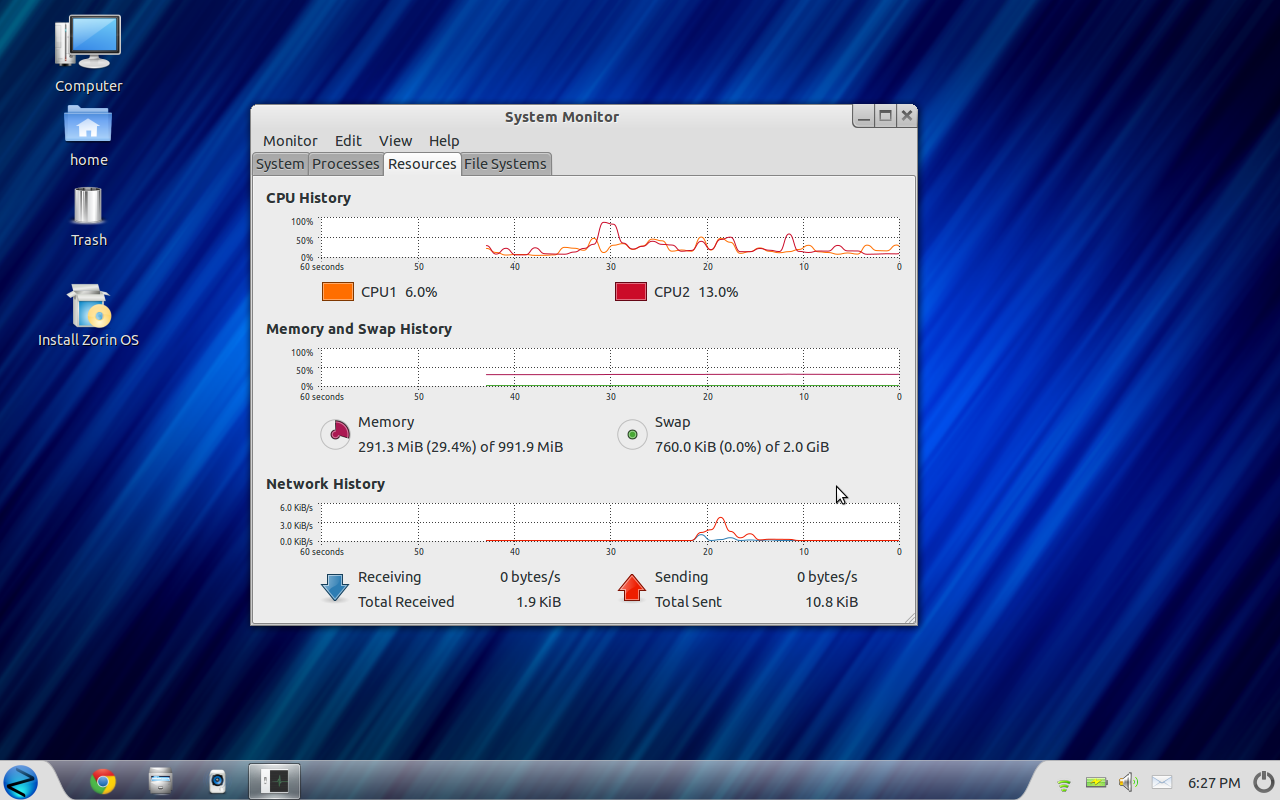Viewport: 1280px width, 800px height.
Task: Click the battery status tray icon
Action: (x=1096, y=783)
